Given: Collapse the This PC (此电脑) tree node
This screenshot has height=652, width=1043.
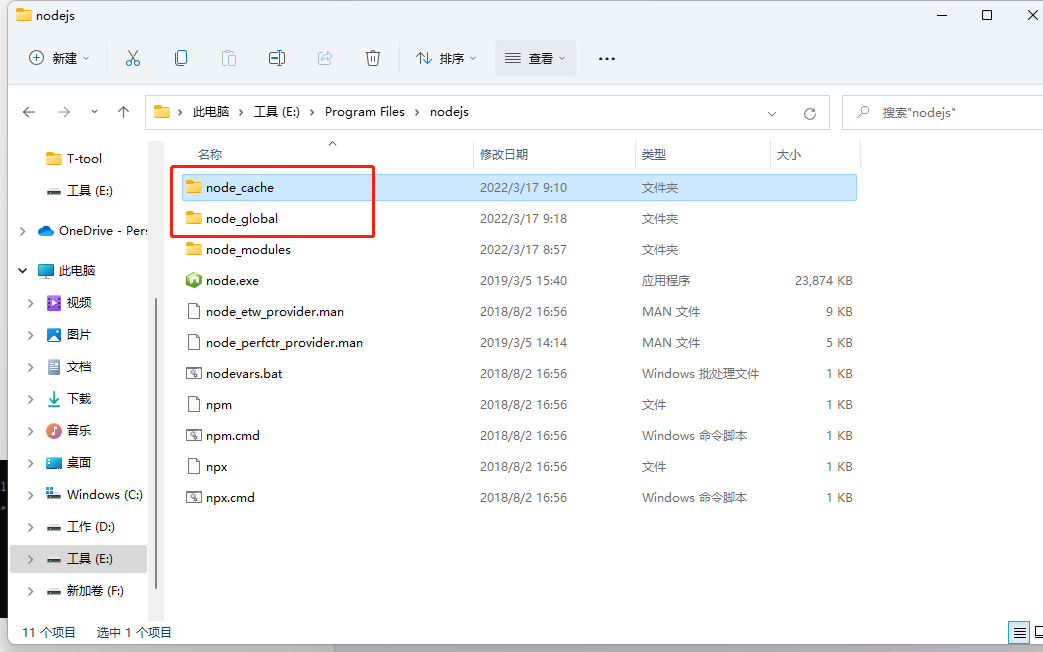Looking at the screenshot, I should [23, 271].
